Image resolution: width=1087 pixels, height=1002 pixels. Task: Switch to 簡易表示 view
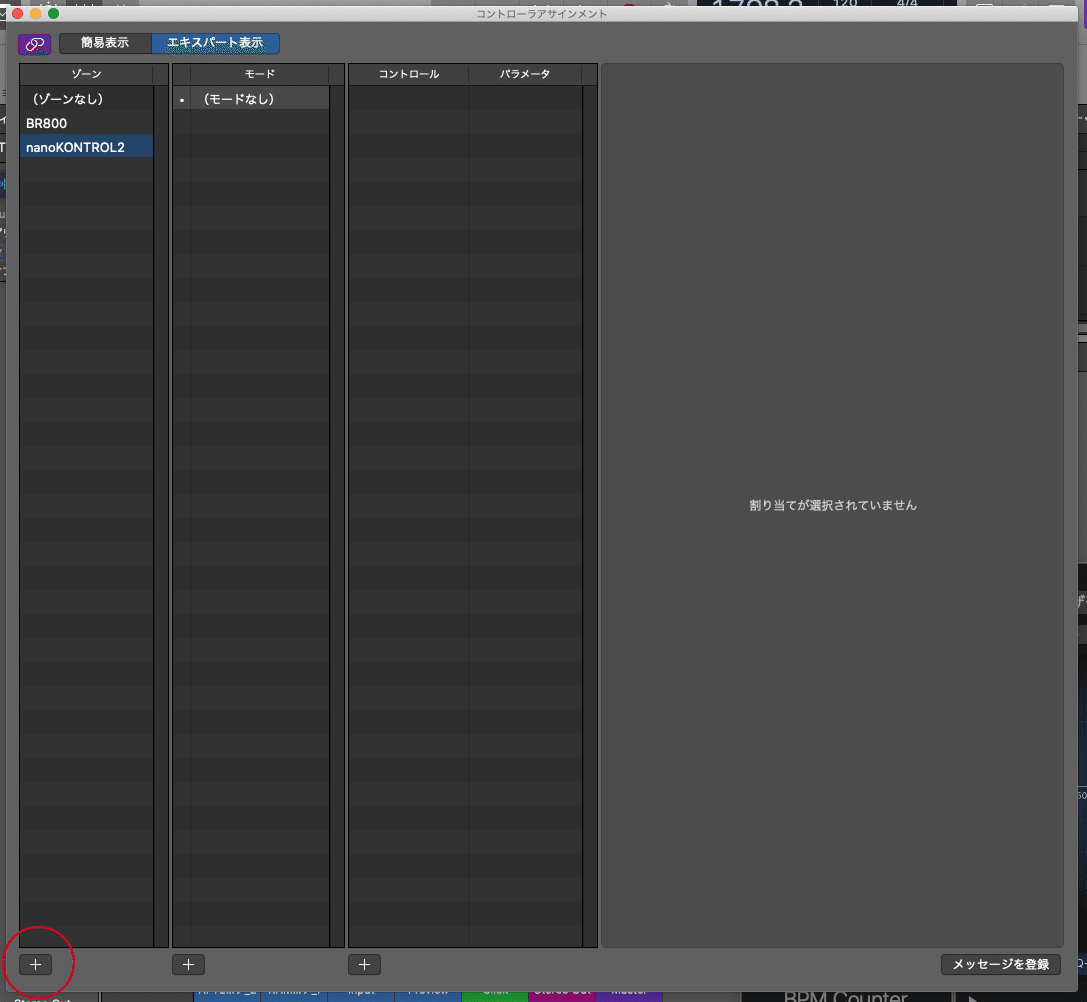pyautogui.click(x=105, y=43)
